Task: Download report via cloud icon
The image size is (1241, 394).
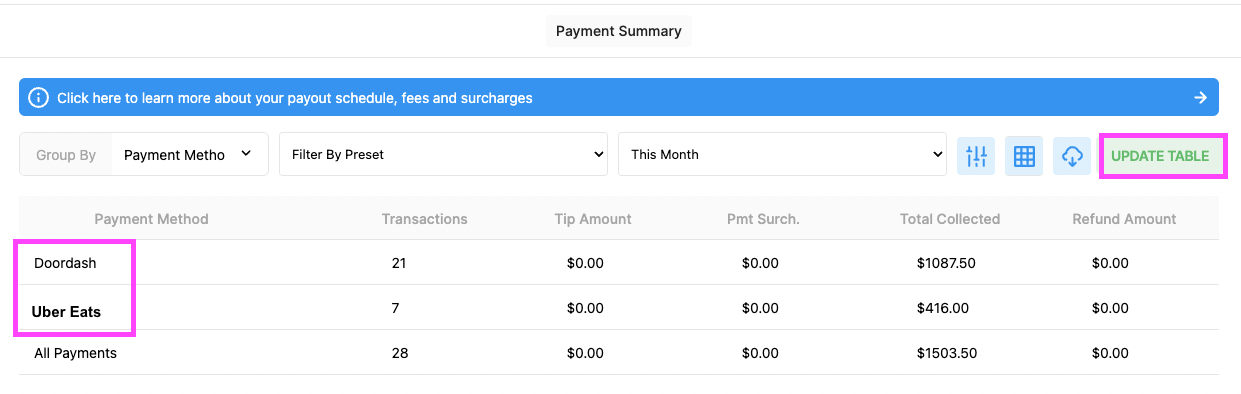Action: (x=1072, y=156)
